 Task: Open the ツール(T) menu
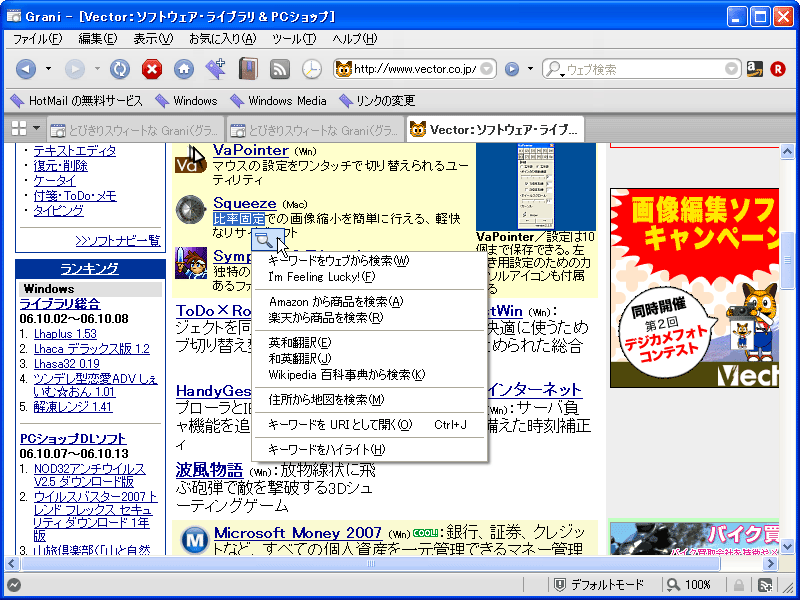click(294, 39)
